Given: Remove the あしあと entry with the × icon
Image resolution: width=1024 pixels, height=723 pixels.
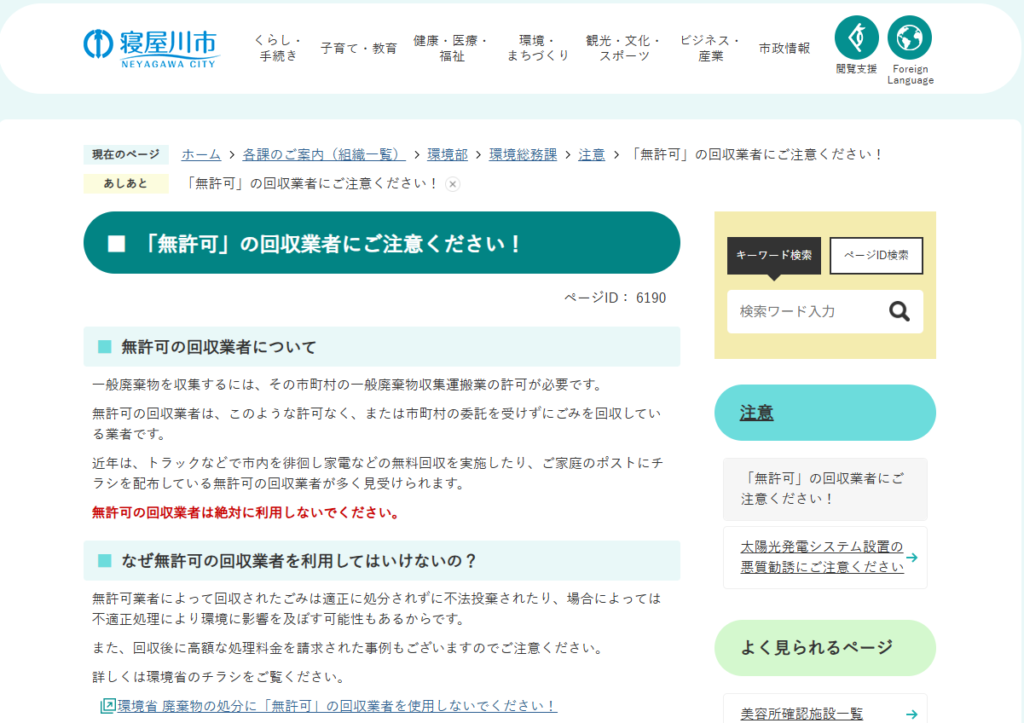Looking at the screenshot, I should [x=454, y=184].
